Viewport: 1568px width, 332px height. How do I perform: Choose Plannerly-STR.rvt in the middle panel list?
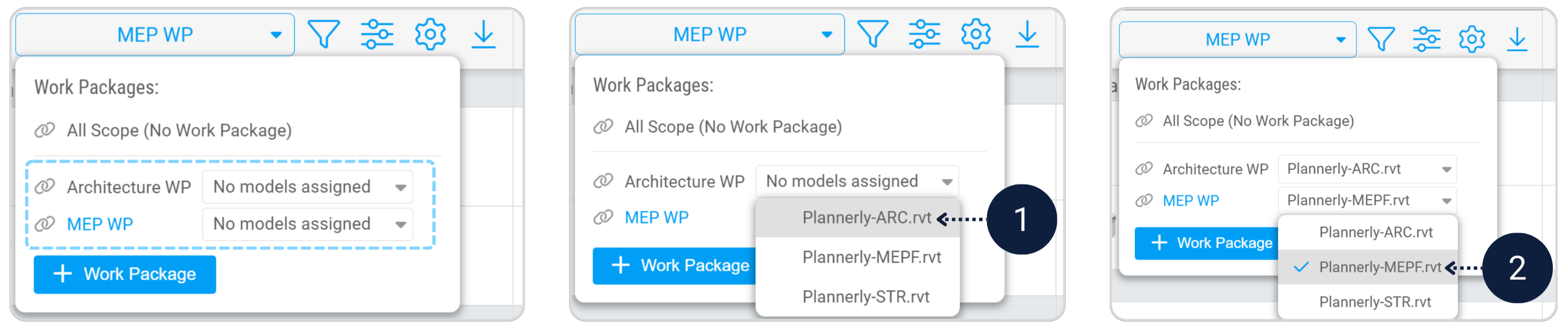(x=866, y=297)
